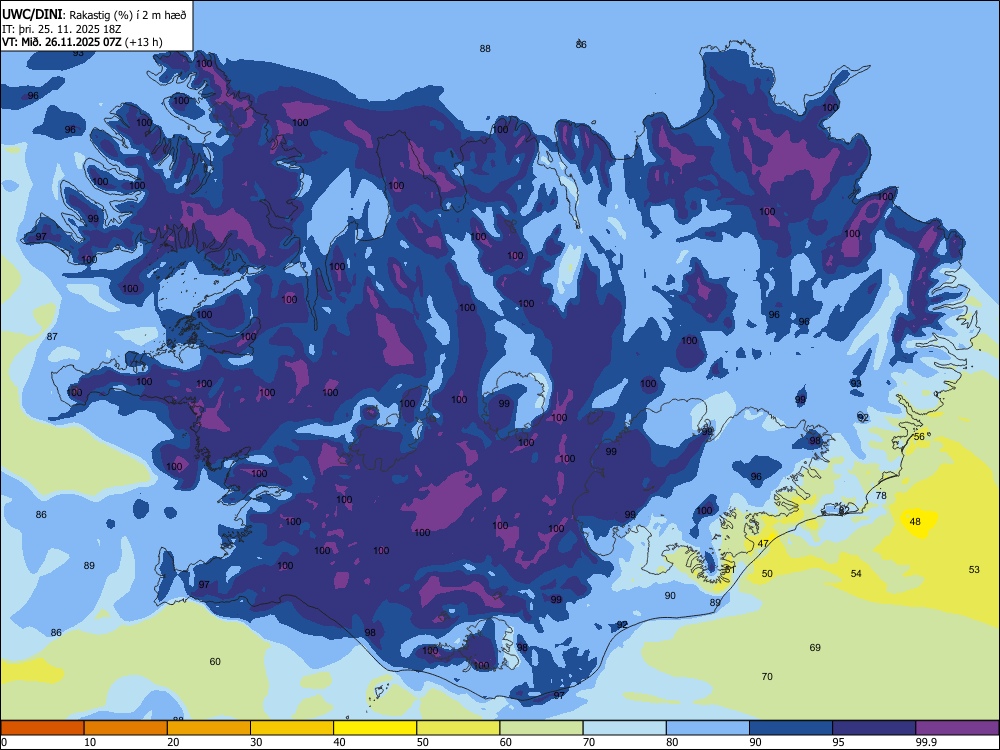Image resolution: width=1000 pixels, height=750 pixels.
Task: Select the purple above-99.9 legend swatch
Action: click(957, 728)
